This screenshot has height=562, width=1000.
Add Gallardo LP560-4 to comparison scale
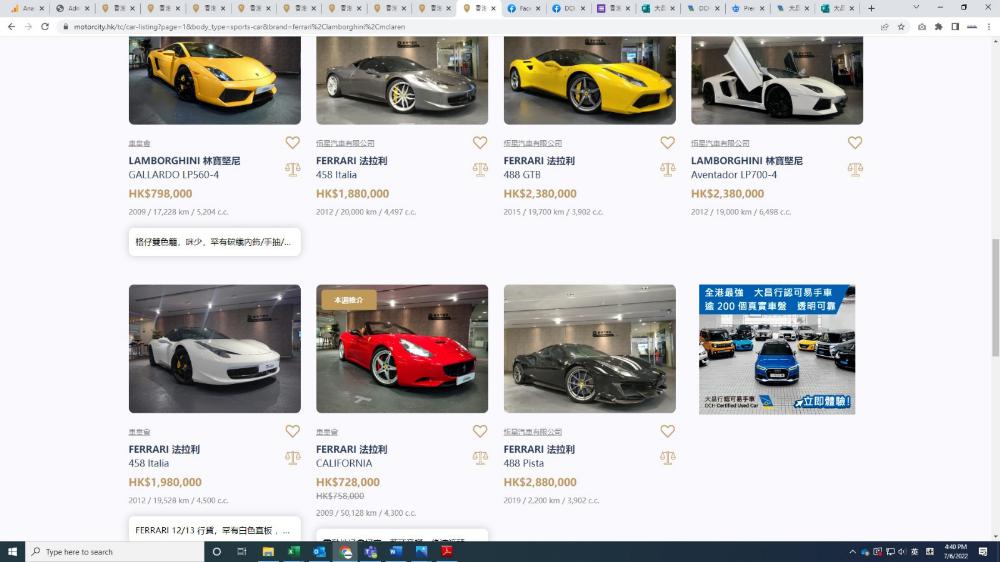[x=292, y=169]
